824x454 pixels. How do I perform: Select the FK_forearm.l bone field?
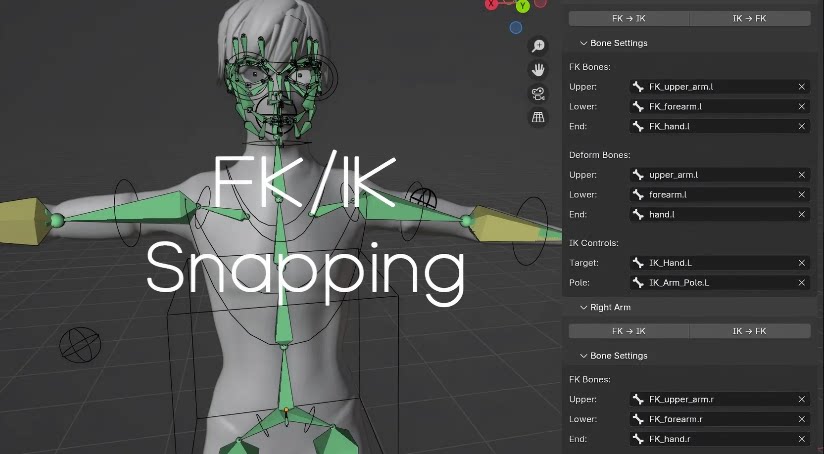(x=720, y=107)
